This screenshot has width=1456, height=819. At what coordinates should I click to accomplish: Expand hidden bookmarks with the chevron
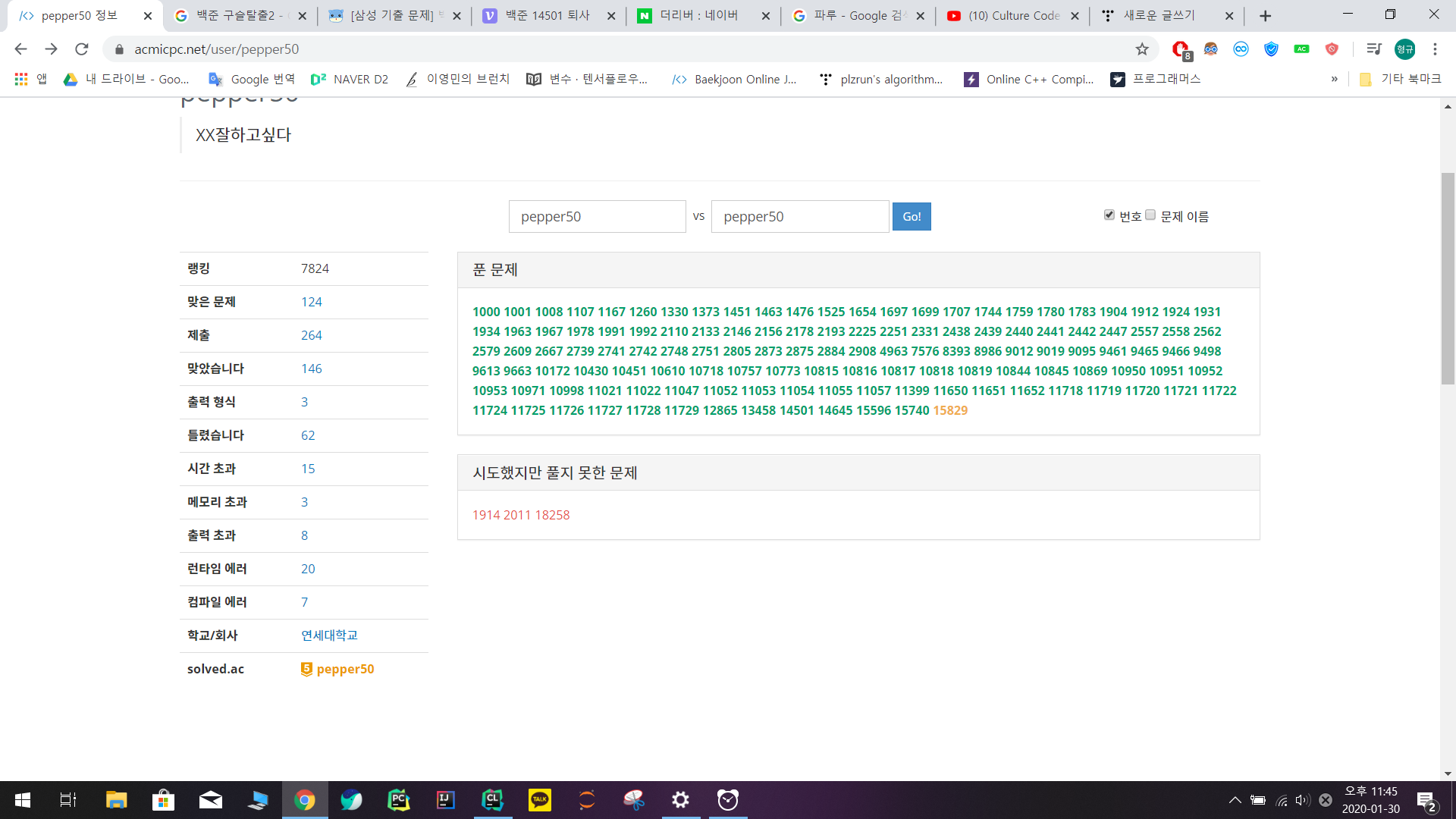[1334, 79]
